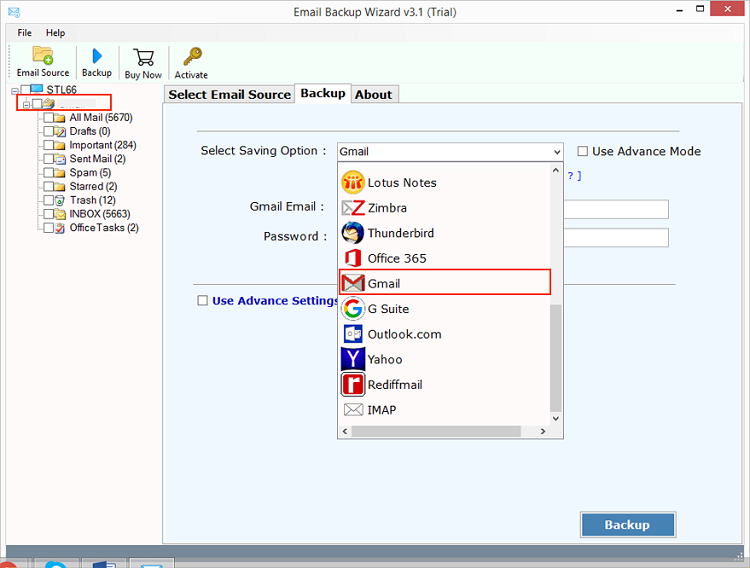Select the Starred (2) tree row
Viewport: 750px width, 568px height.
[93, 186]
